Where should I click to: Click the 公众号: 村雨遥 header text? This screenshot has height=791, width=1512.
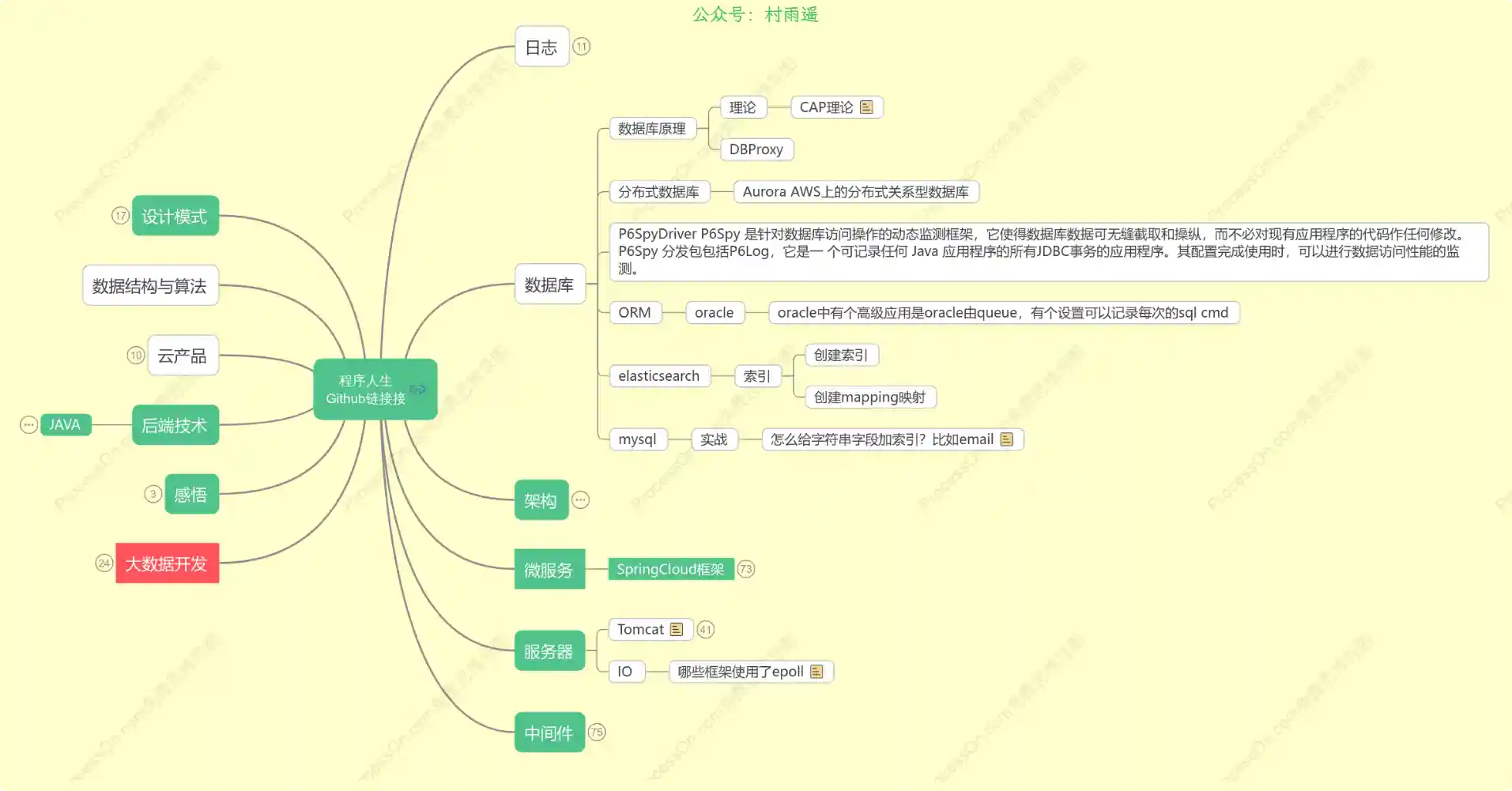[755, 14]
